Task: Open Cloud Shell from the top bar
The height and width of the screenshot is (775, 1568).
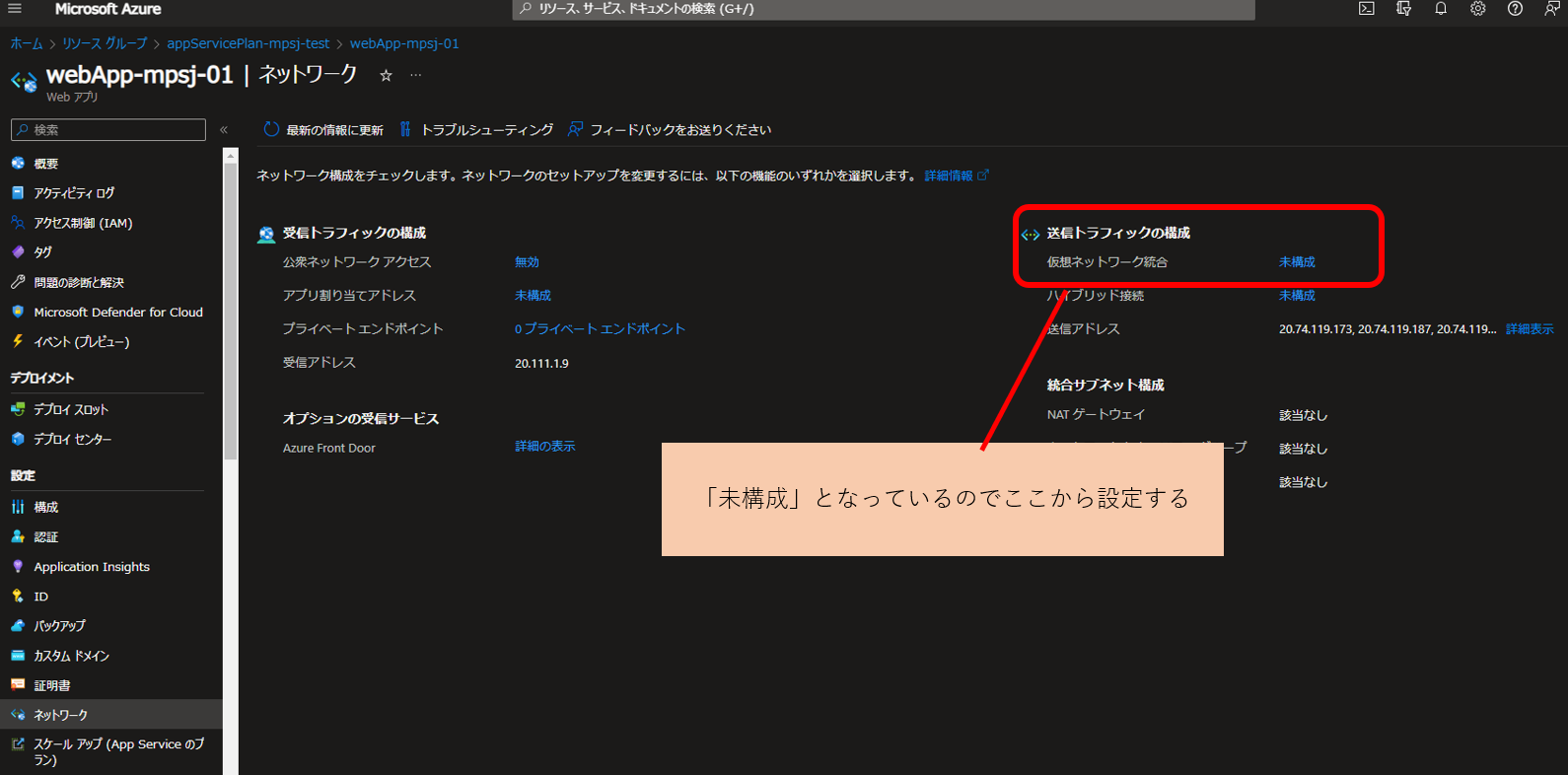Action: tap(1367, 9)
